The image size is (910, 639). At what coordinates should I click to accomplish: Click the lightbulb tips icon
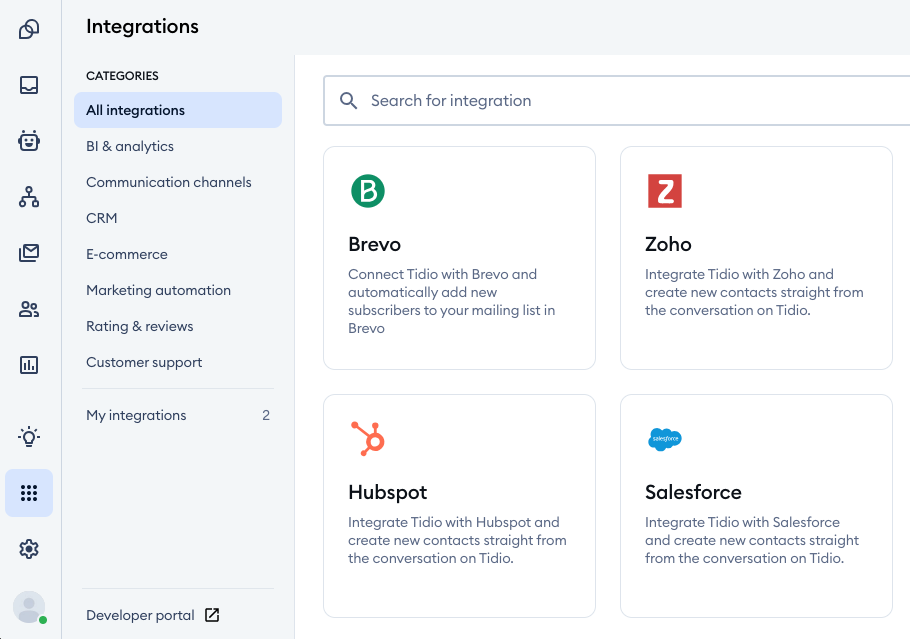coord(29,436)
